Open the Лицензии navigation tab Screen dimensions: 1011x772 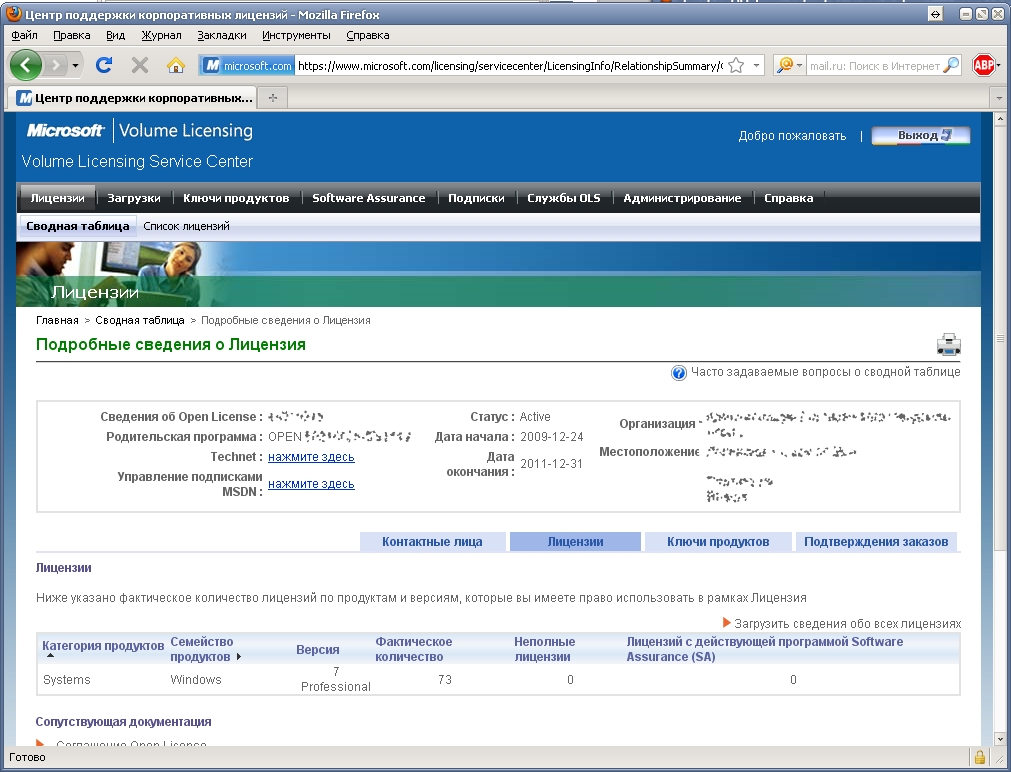pyautogui.click(x=57, y=198)
